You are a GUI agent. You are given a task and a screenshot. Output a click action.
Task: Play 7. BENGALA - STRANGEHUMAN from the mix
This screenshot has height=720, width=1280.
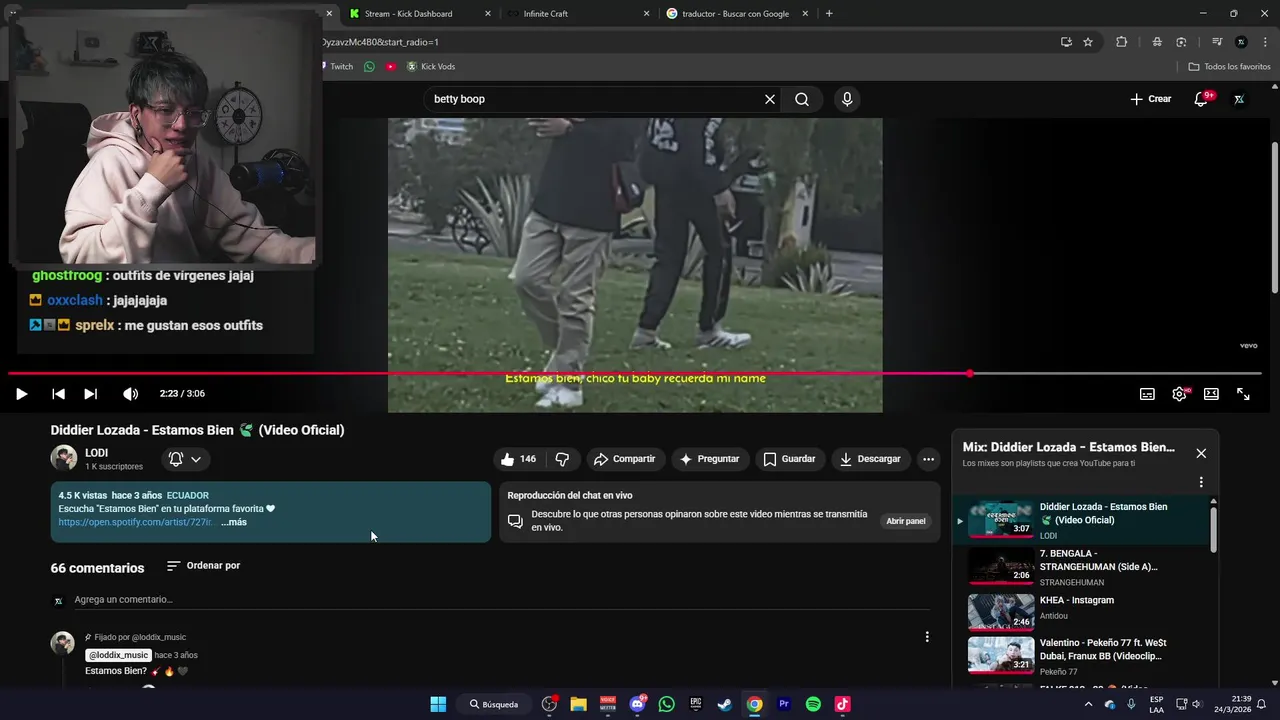tap(1085, 567)
